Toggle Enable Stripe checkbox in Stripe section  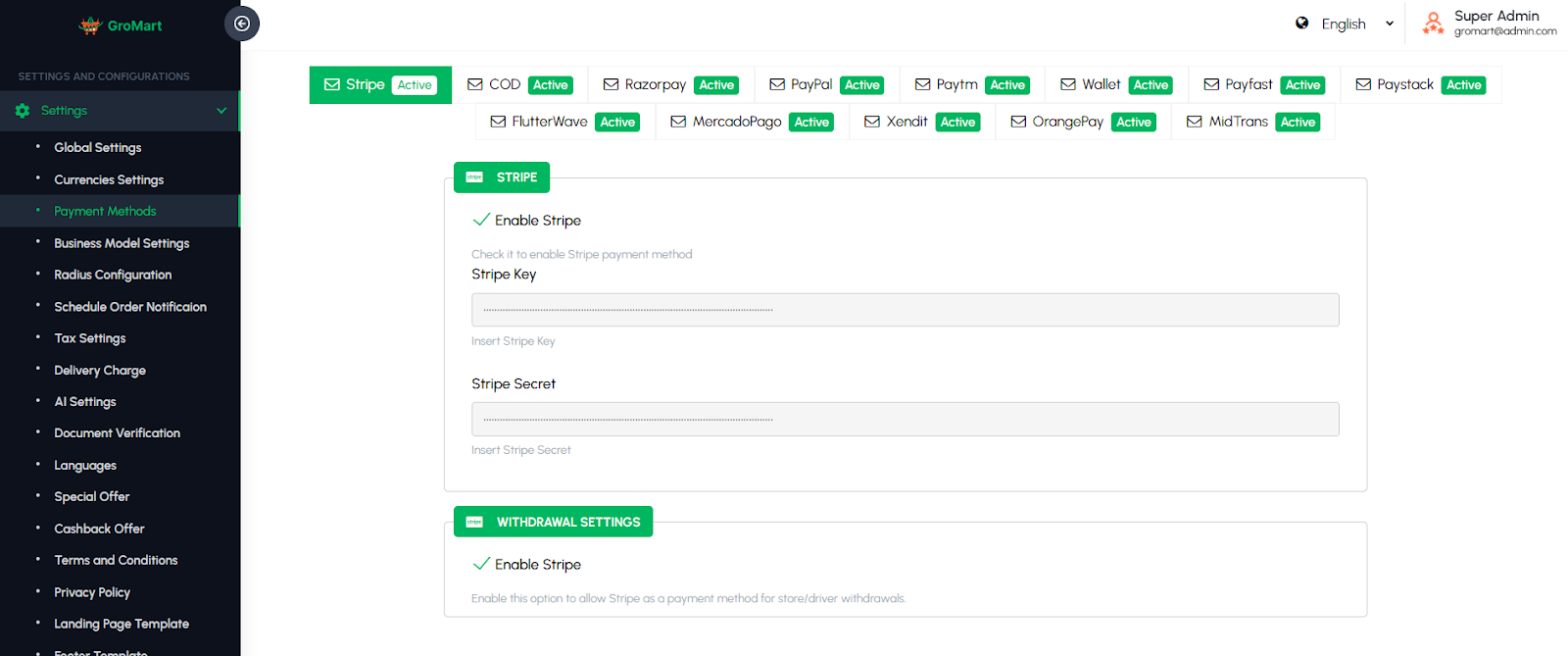coord(481,221)
